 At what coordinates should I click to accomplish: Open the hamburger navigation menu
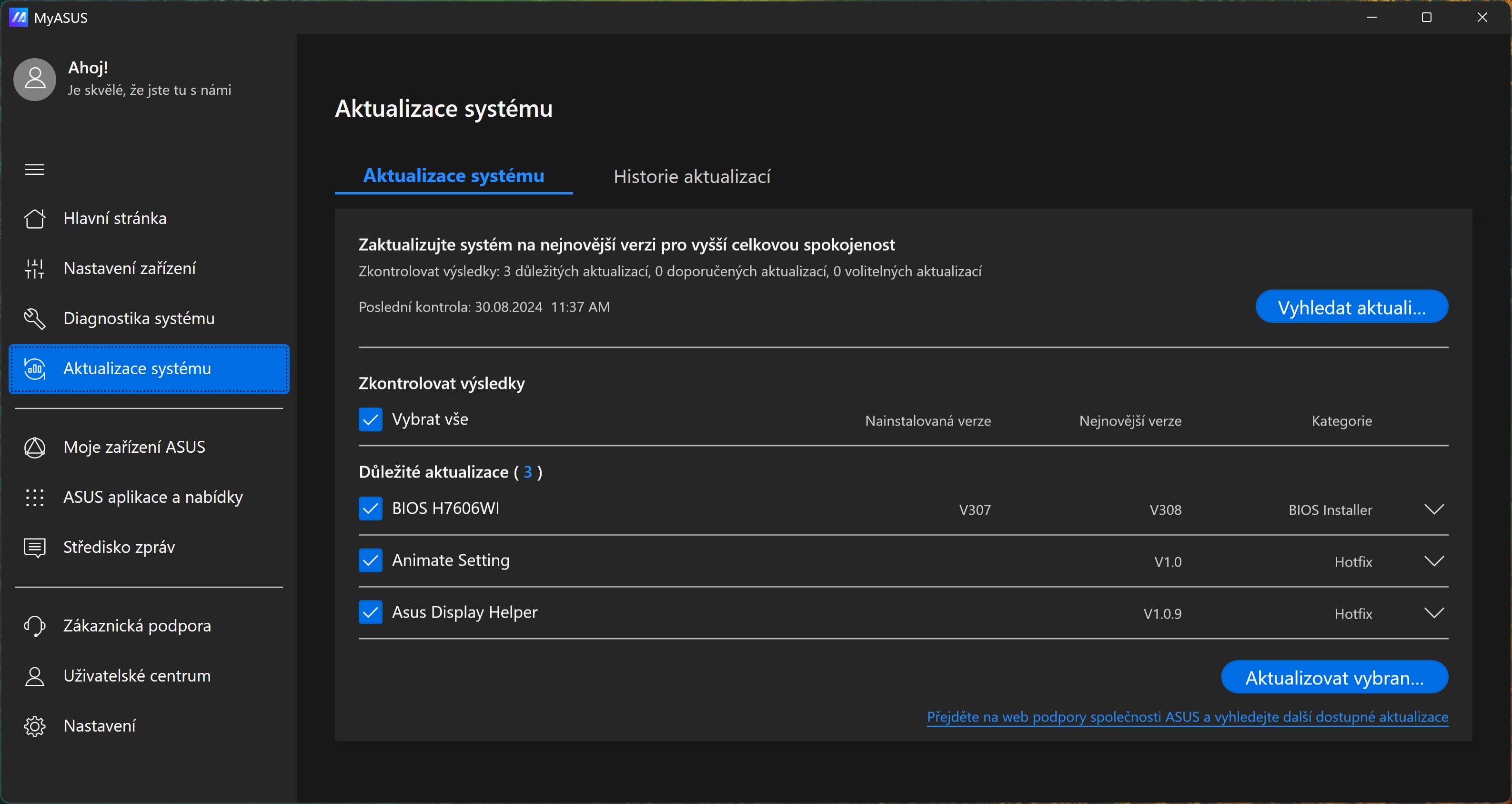tap(35, 169)
